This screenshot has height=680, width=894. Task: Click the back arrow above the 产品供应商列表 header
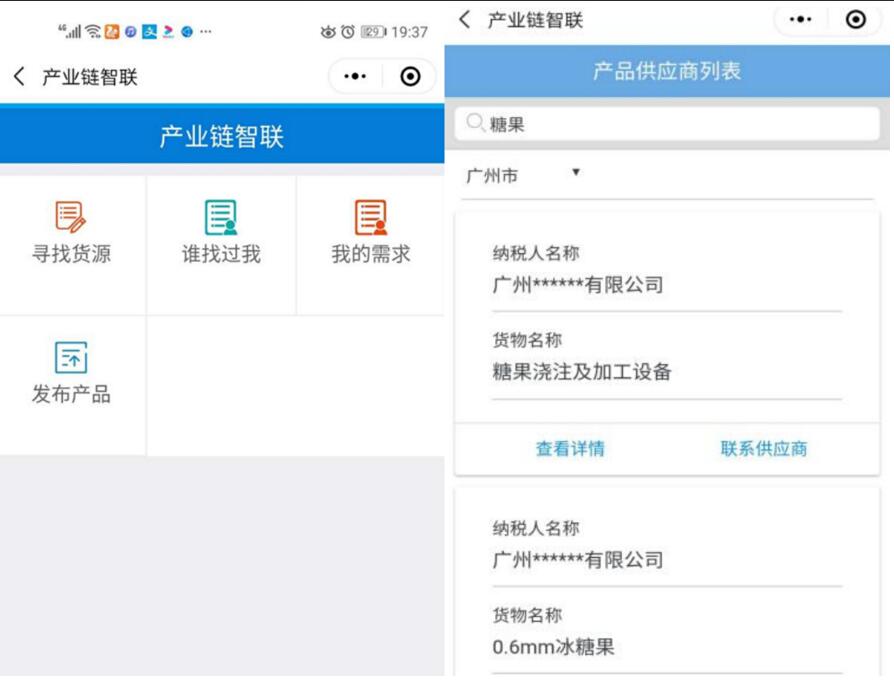pyautogui.click(x=464, y=20)
